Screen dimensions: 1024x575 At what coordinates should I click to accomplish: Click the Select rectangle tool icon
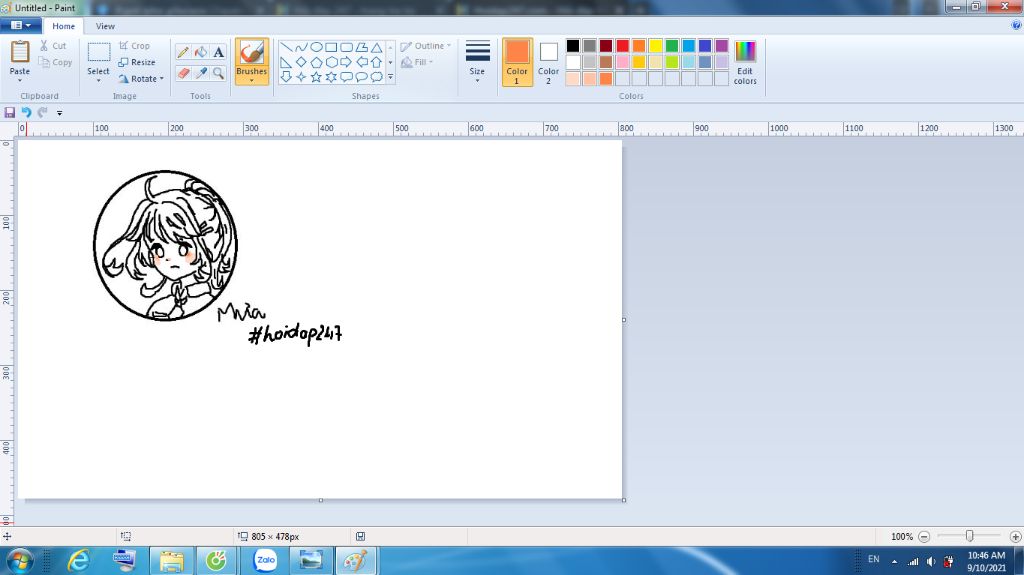[x=99, y=52]
